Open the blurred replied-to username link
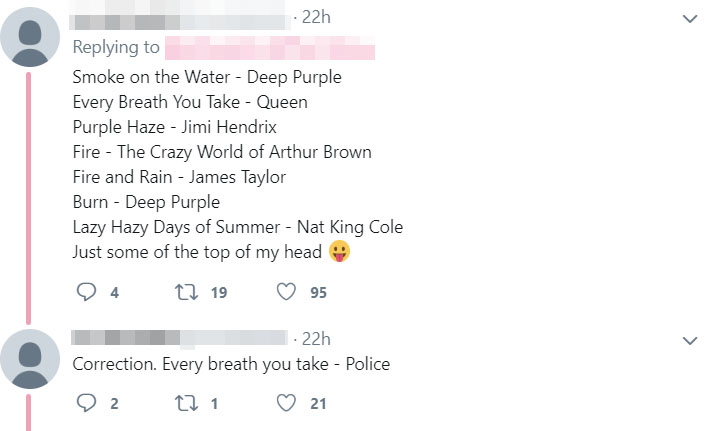This screenshot has width=710, height=431. (269, 48)
